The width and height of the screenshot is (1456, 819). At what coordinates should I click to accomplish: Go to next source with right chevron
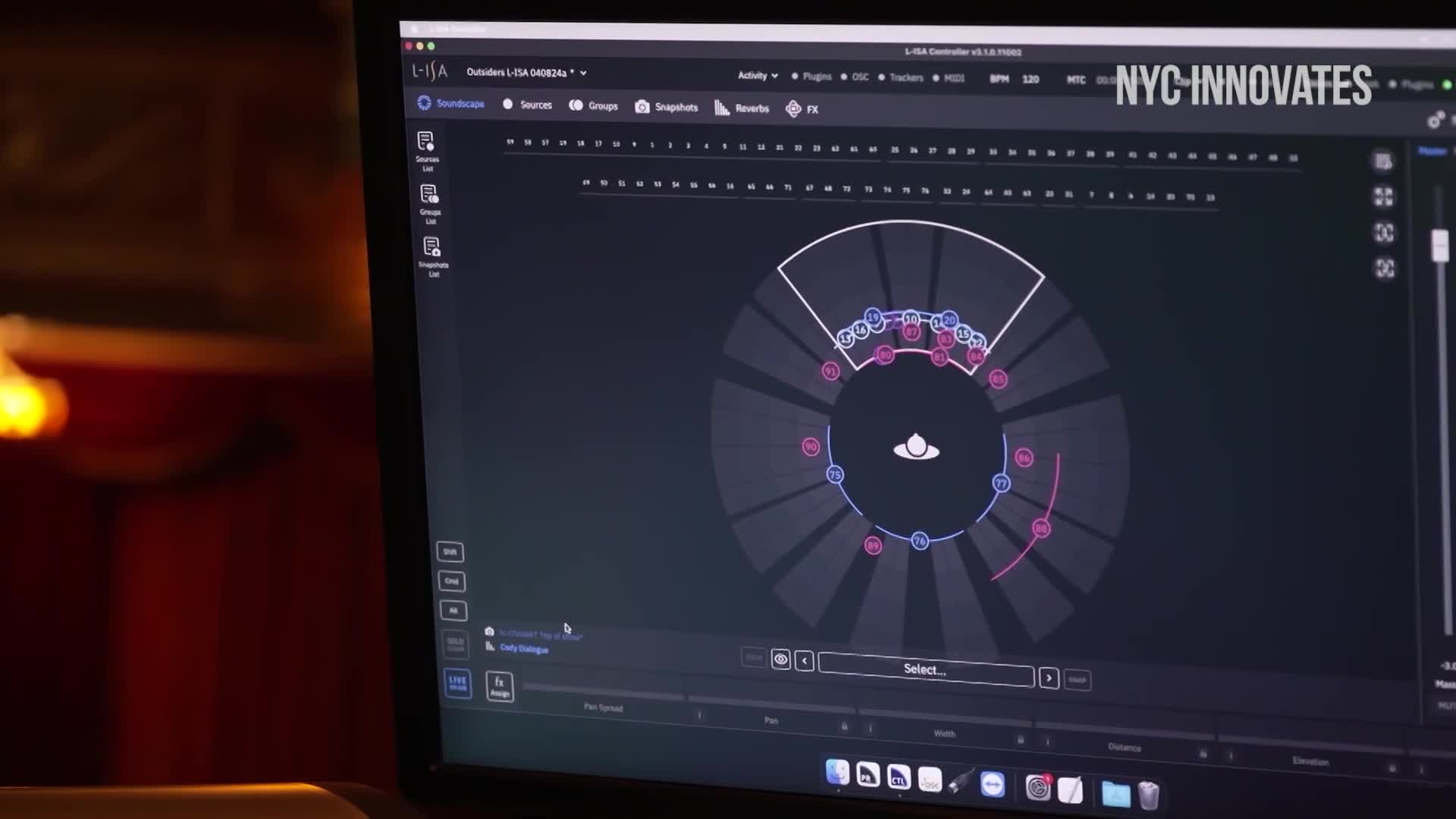(x=1049, y=677)
